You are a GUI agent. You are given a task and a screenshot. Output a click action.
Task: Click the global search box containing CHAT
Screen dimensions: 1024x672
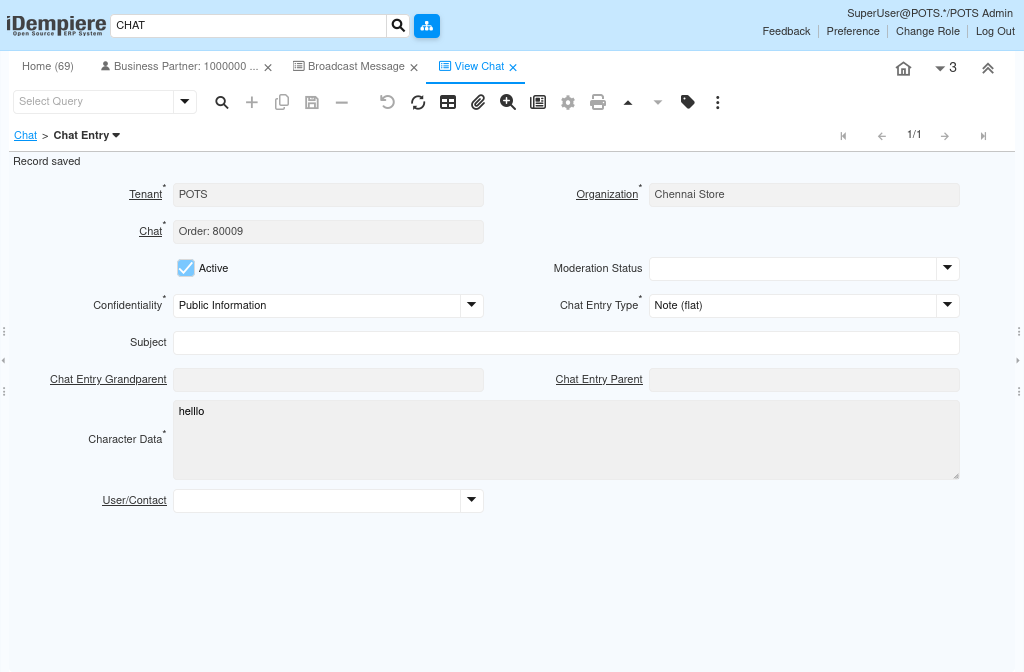249,25
